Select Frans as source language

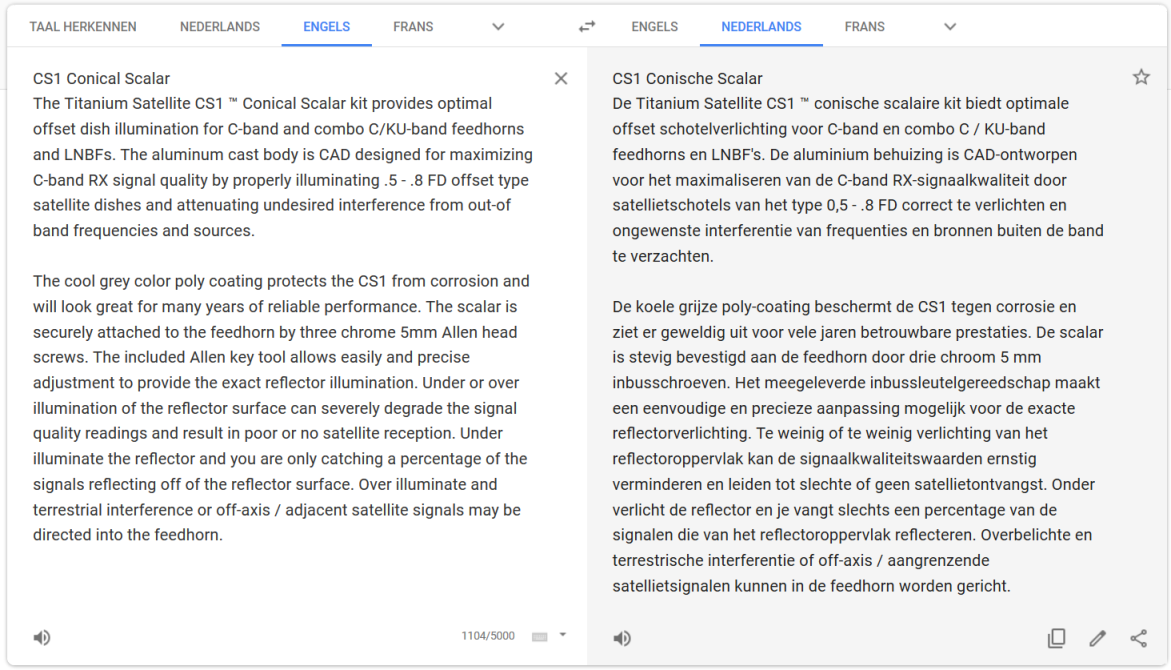[x=413, y=27]
